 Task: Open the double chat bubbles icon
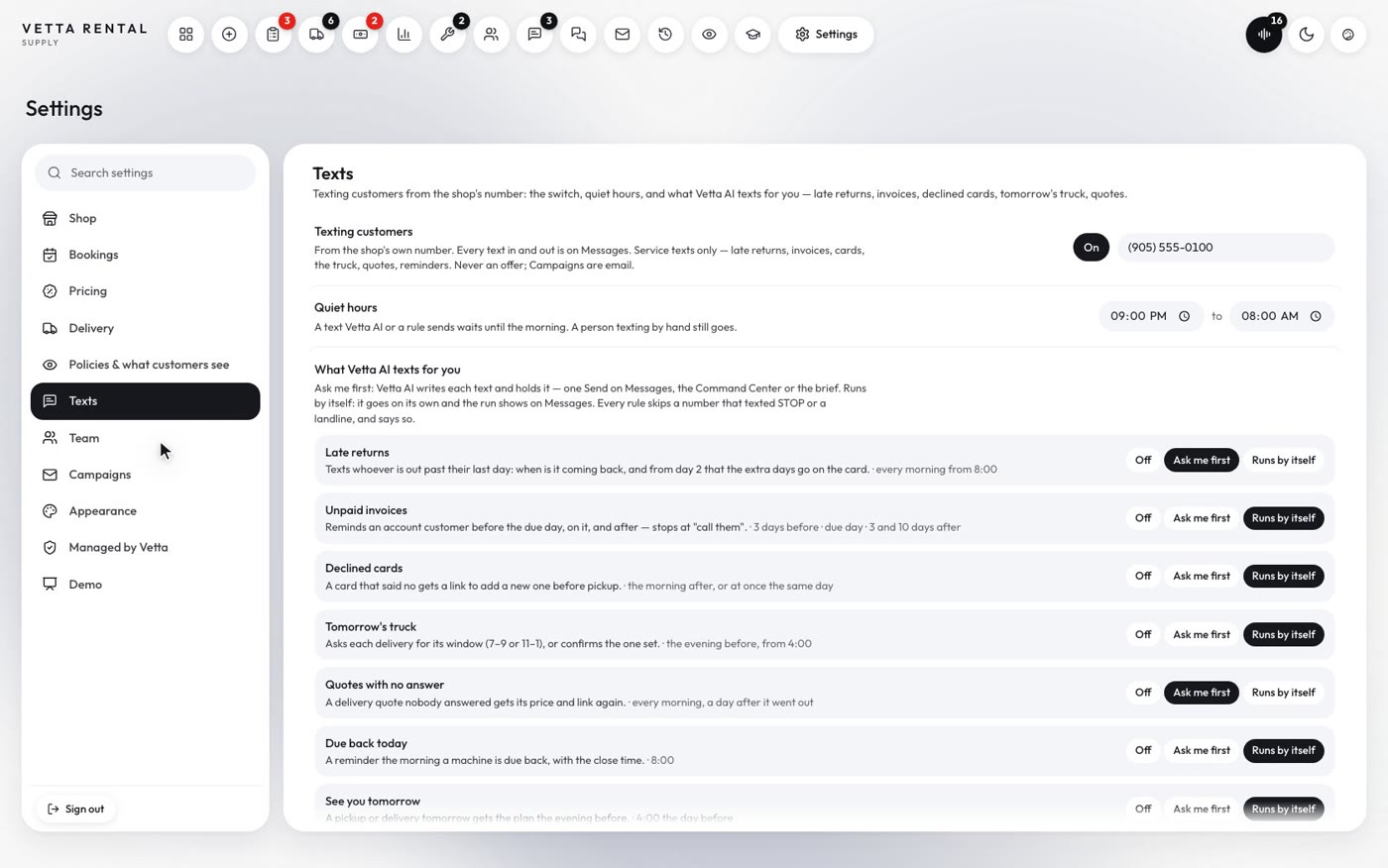[x=578, y=35]
